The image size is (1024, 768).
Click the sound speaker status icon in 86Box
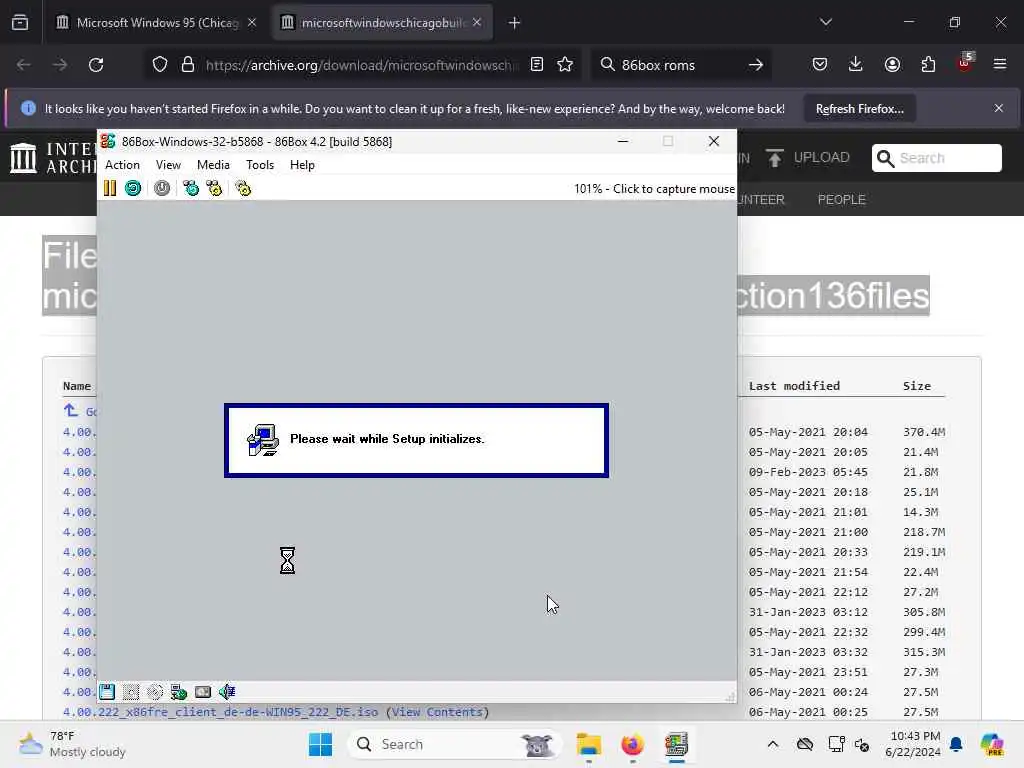227,692
